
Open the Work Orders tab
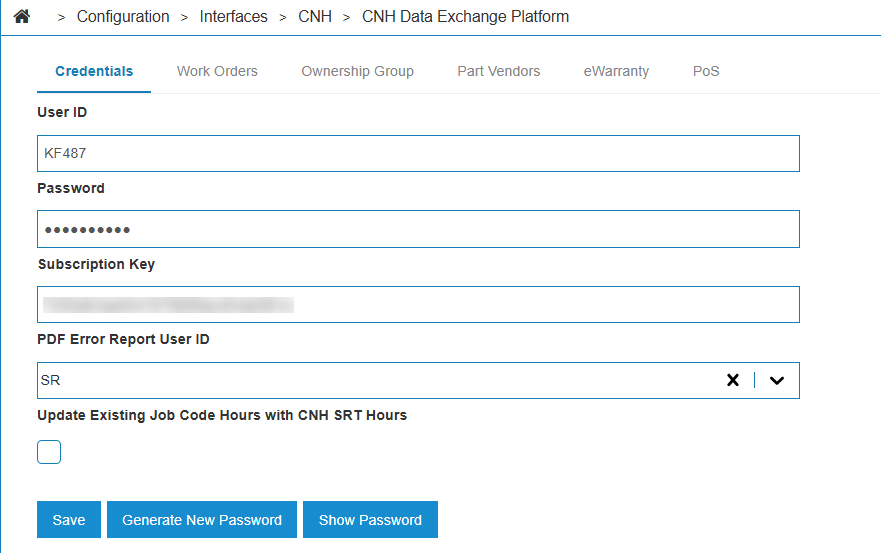pos(217,71)
